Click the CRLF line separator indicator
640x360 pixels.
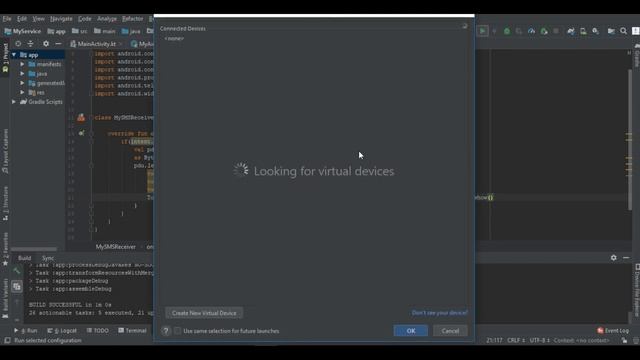(x=516, y=340)
